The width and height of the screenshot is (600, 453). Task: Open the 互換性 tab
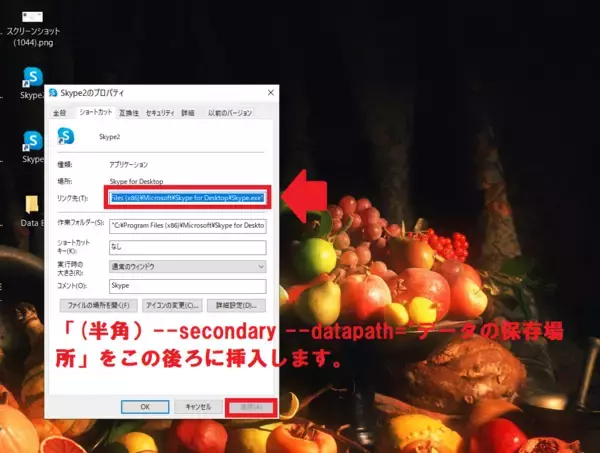click(129, 113)
